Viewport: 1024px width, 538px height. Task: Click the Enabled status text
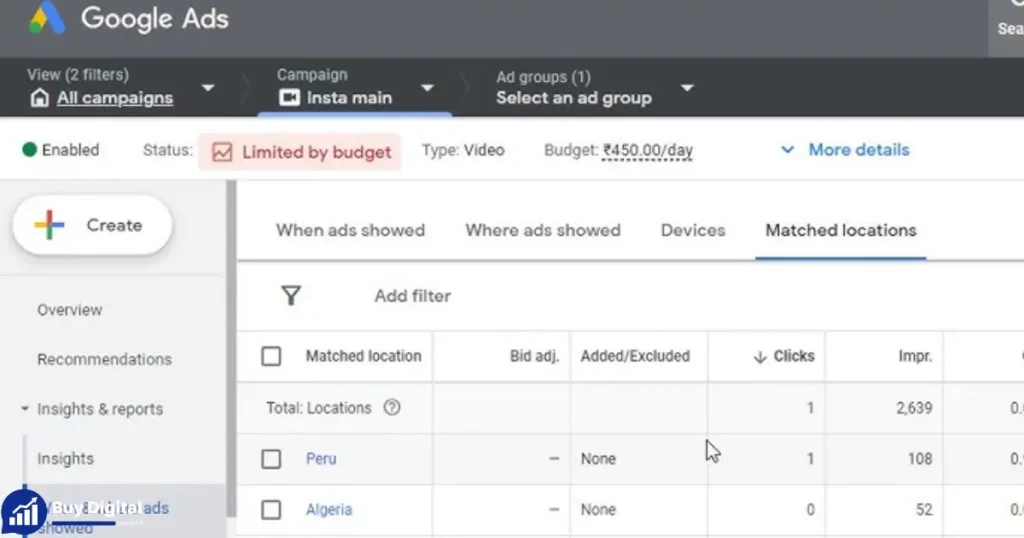click(x=71, y=150)
